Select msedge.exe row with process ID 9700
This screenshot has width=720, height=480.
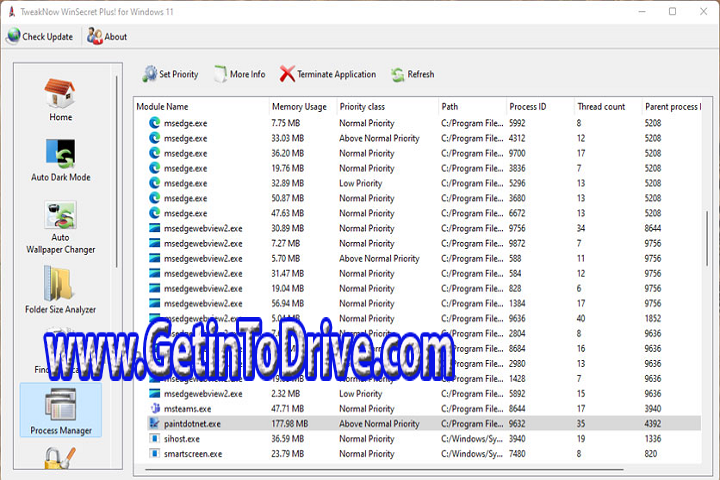tap(423, 153)
